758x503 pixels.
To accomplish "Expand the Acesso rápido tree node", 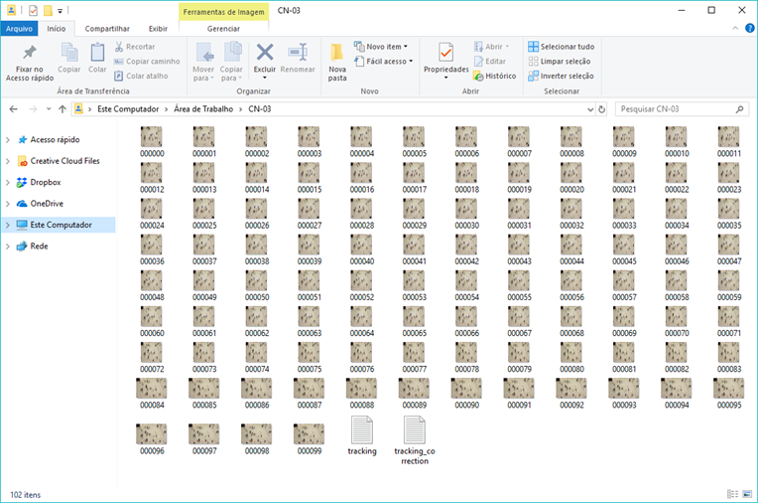I will tap(8, 140).
